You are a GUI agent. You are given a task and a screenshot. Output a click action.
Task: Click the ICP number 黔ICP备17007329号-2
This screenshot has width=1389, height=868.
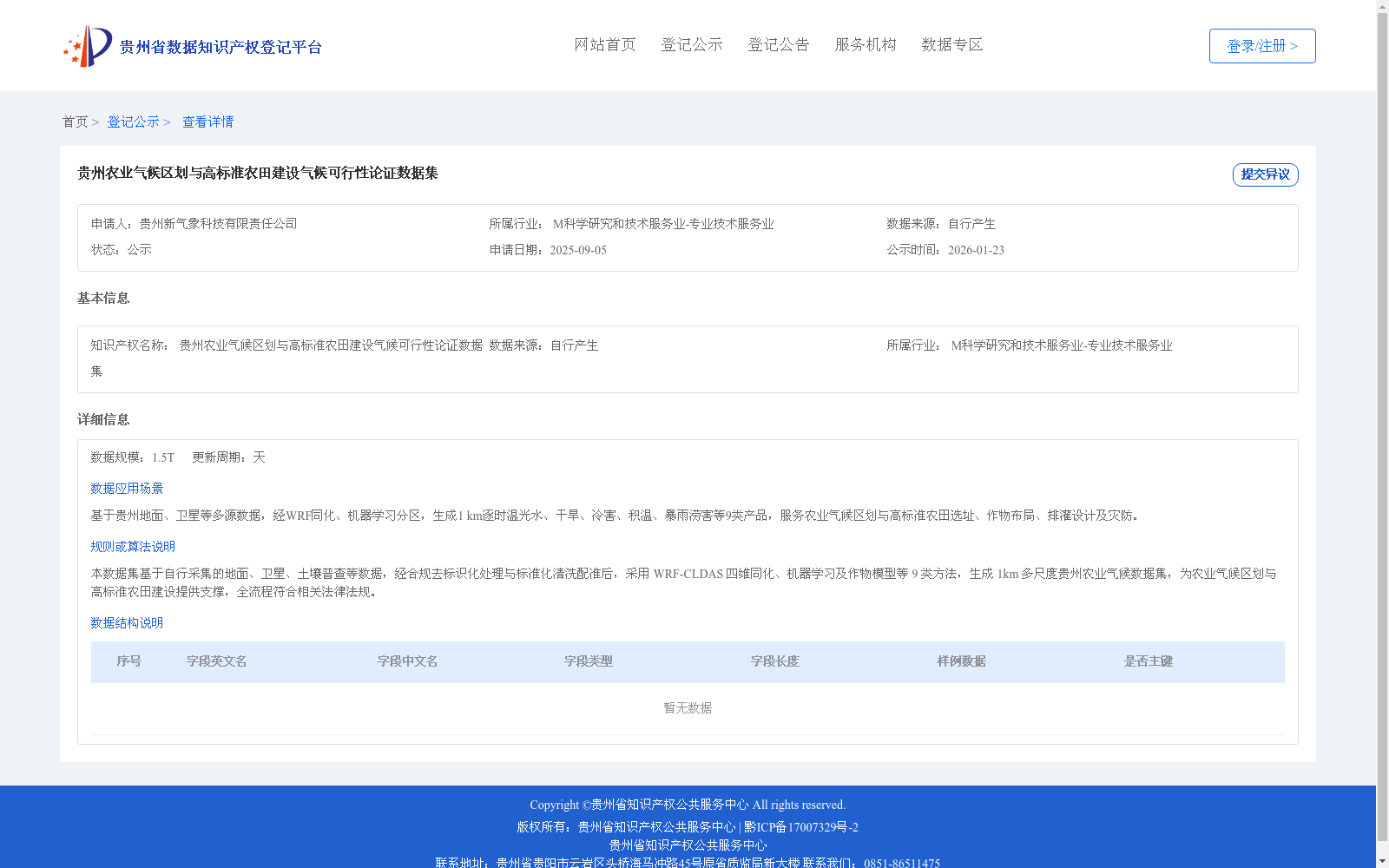click(801, 827)
